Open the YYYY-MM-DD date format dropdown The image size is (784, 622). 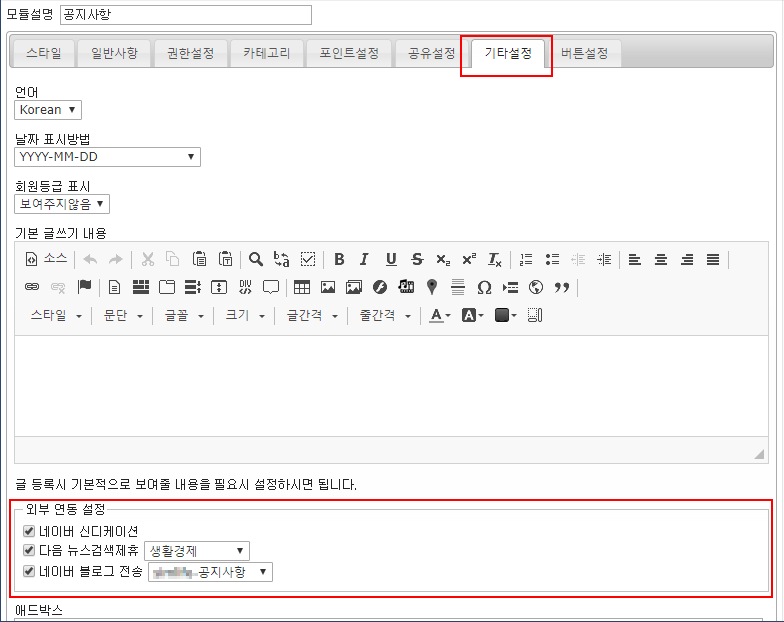coord(108,157)
